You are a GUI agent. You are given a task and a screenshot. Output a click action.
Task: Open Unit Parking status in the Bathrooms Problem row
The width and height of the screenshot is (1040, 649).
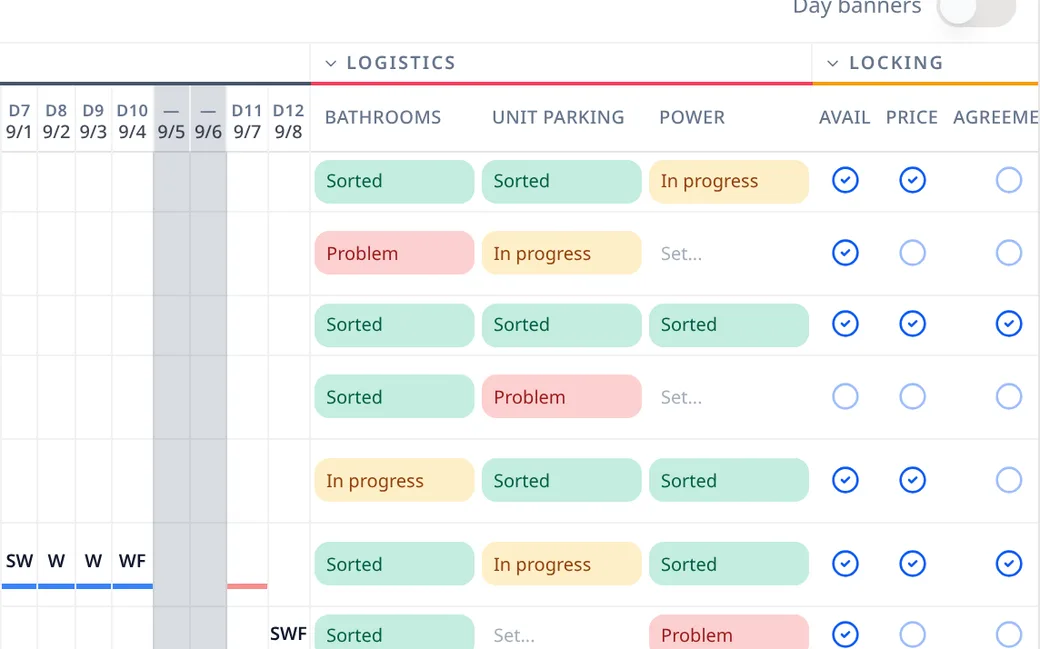pos(561,253)
